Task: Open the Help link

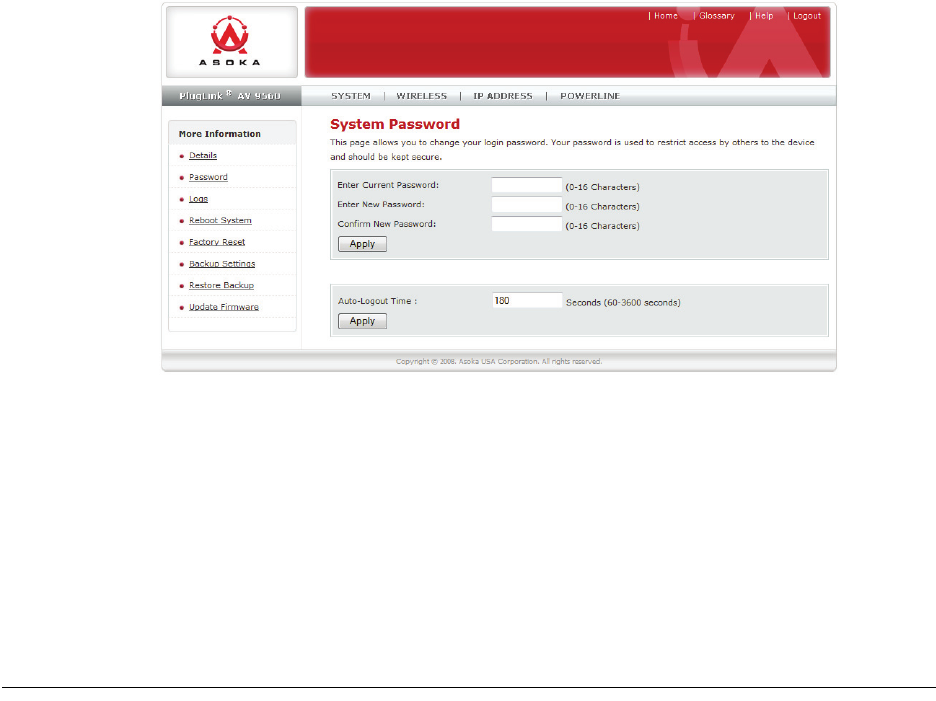Action: click(x=763, y=16)
